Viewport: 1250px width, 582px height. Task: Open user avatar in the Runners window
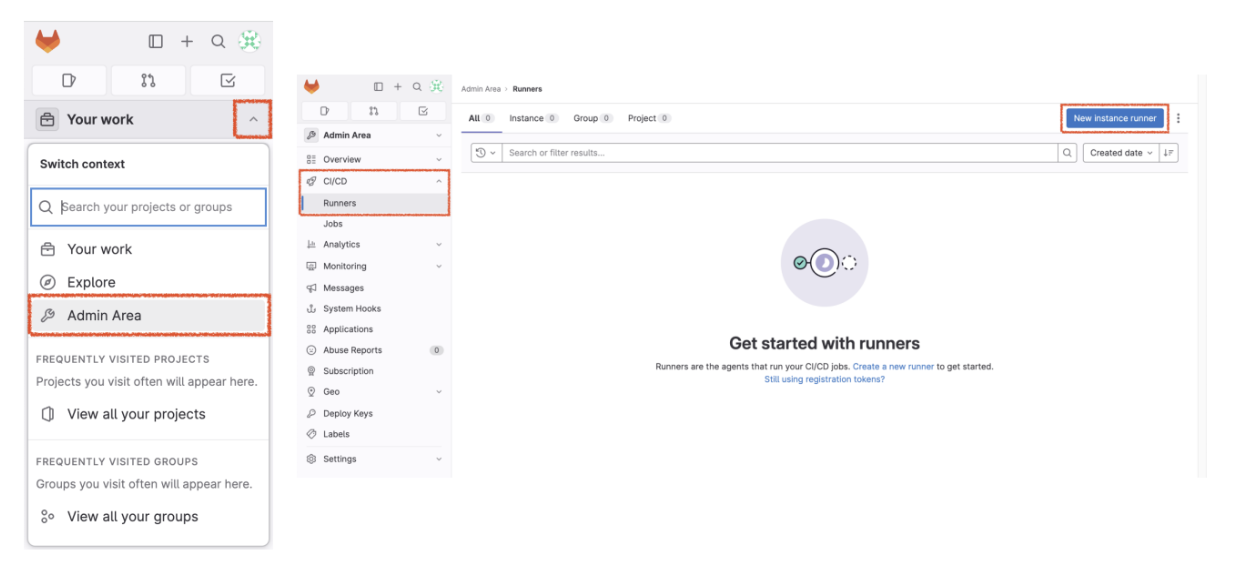[436, 87]
